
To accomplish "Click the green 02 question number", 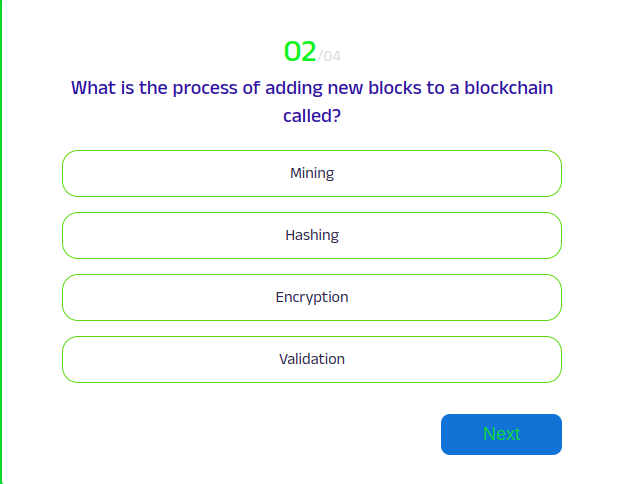I will tap(300, 51).
